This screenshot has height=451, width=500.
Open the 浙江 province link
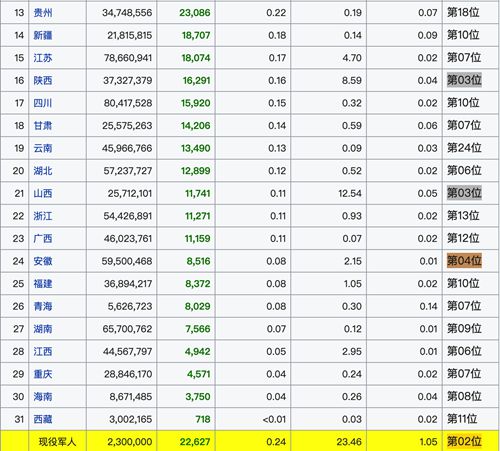pos(43,216)
